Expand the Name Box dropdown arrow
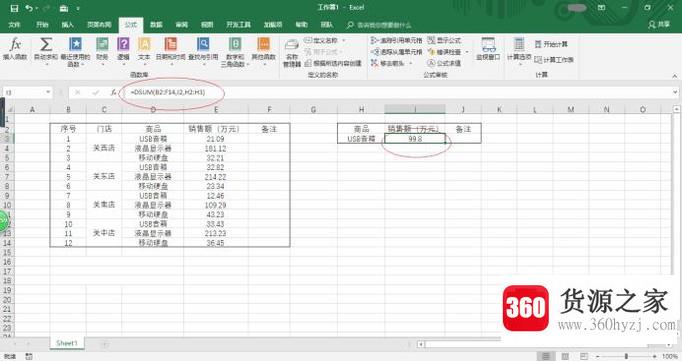The height and width of the screenshot is (361, 682). [48, 92]
